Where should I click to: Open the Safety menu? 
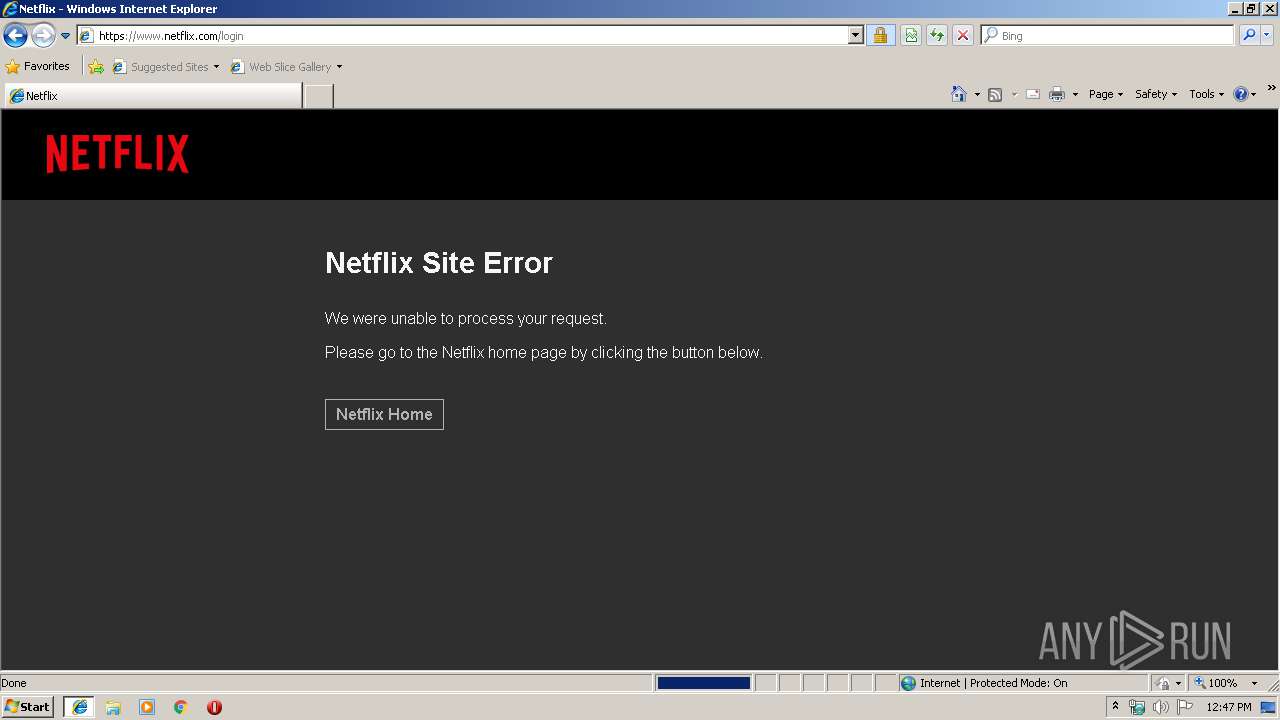[1156, 94]
